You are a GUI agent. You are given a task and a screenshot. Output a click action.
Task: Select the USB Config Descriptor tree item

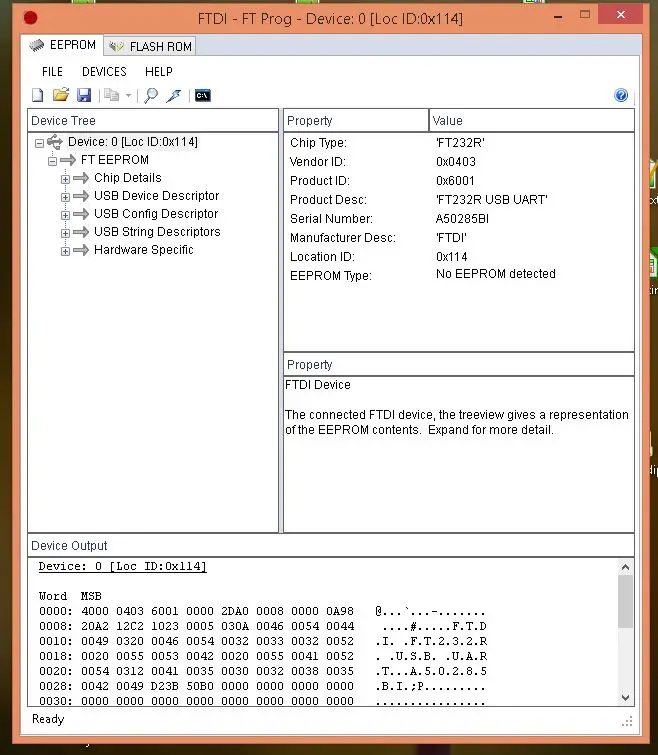pos(156,214)
